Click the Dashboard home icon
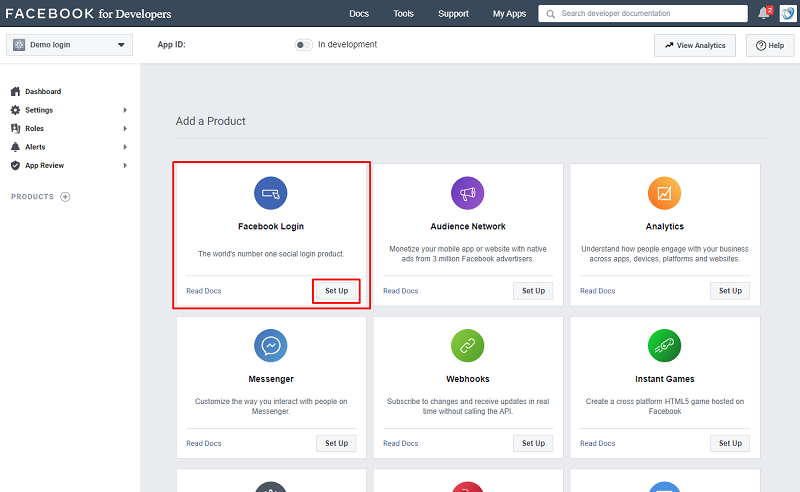 (15, 91)
